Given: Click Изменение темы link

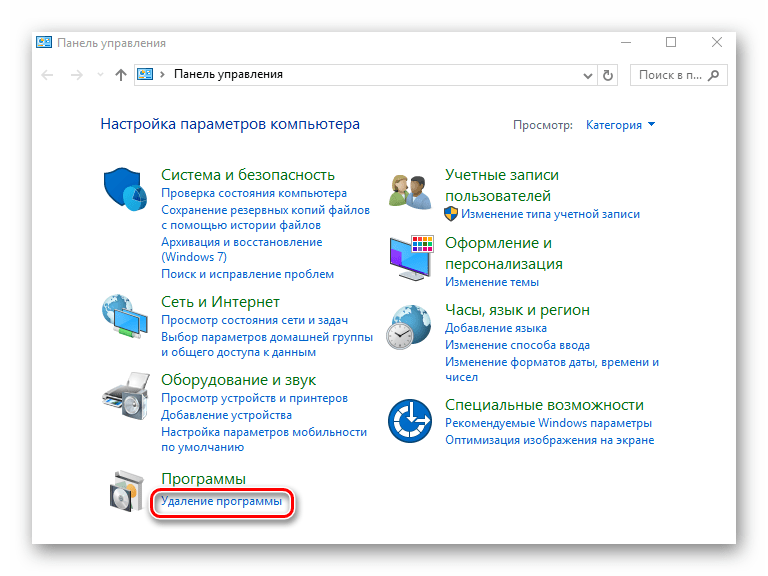Looking at the screenshot, I should click(492, 282).
